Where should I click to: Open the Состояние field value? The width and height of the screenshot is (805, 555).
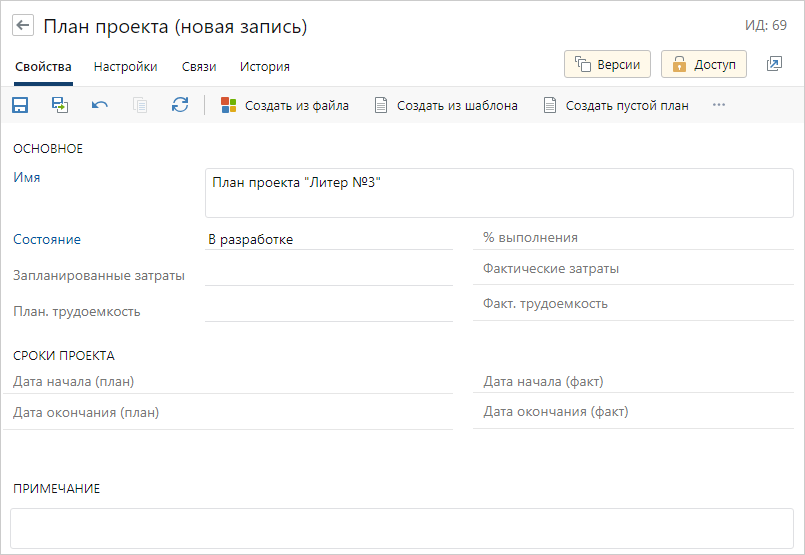[x=328, y=239]
